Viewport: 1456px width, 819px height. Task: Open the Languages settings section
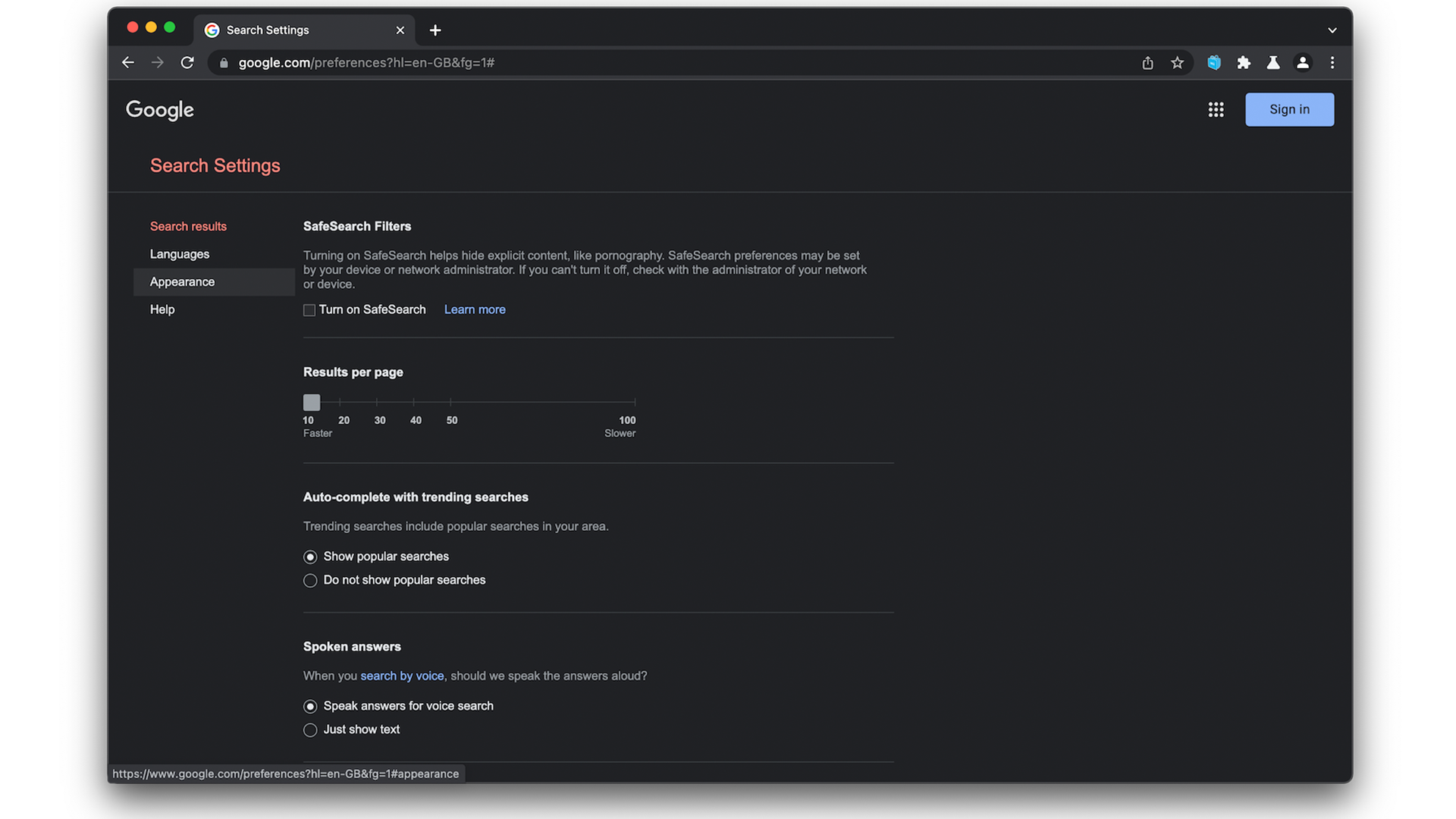[180, 254]
